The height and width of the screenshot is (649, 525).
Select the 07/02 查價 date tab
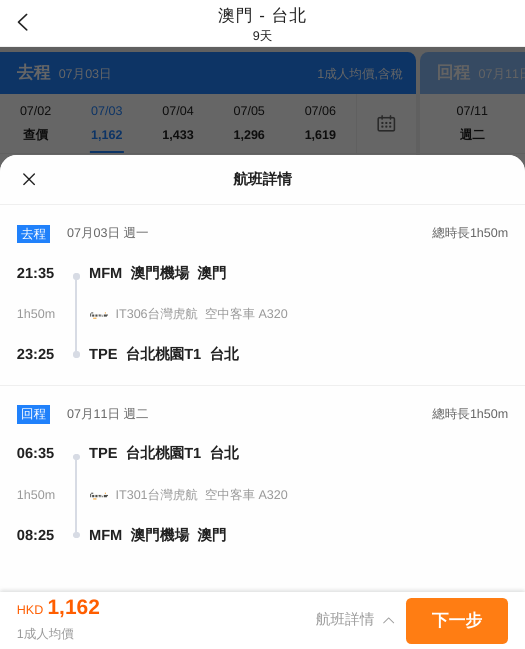click(x=36, y=123)
